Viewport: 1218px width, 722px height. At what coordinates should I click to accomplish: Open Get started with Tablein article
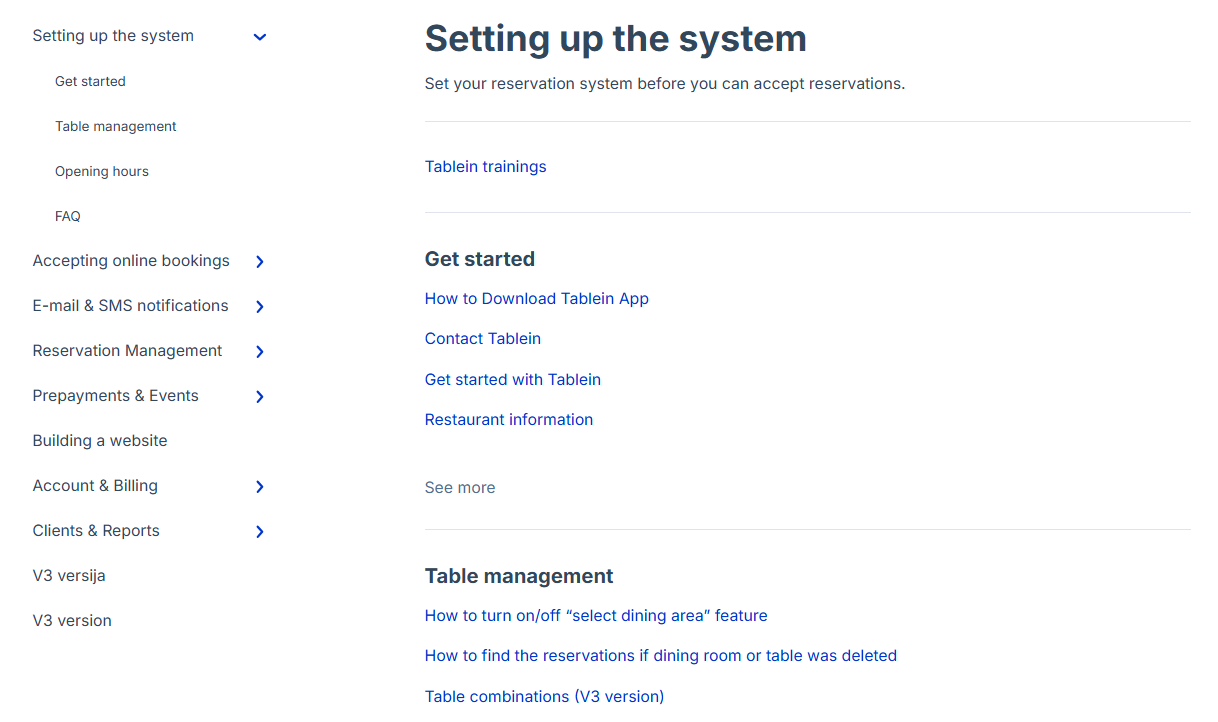[x=513, y=380]
